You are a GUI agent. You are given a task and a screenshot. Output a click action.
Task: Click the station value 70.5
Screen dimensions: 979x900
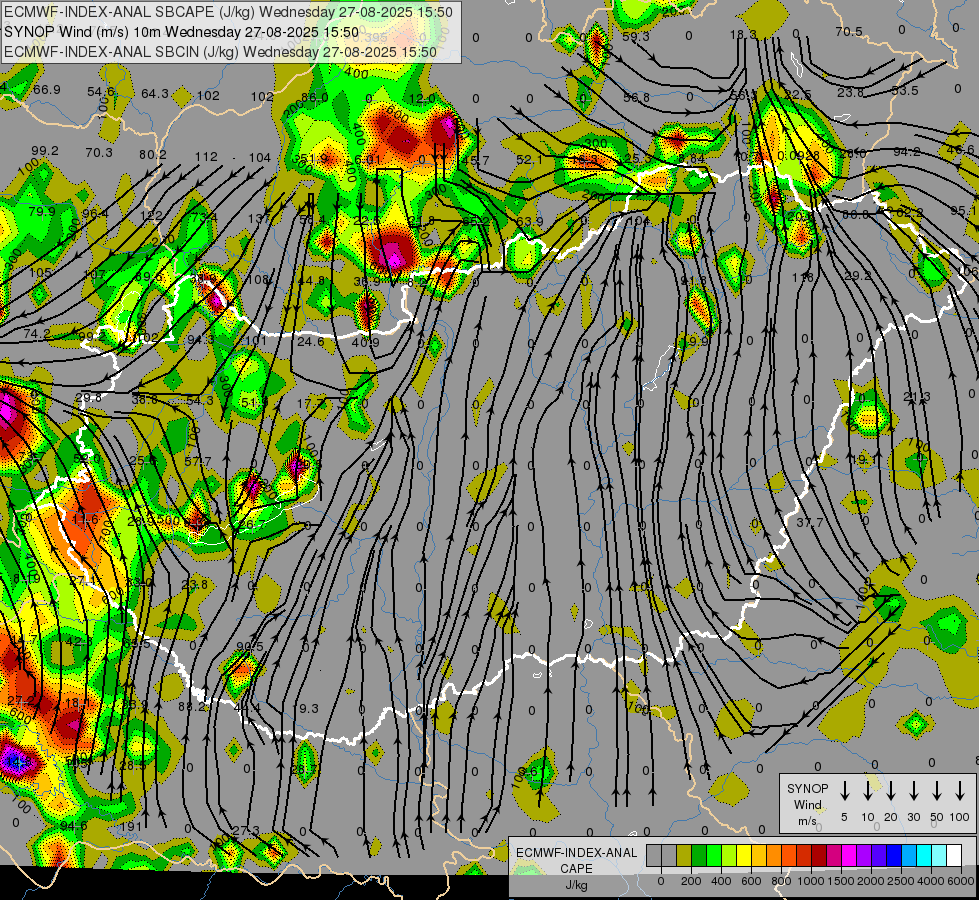point(849,32)
